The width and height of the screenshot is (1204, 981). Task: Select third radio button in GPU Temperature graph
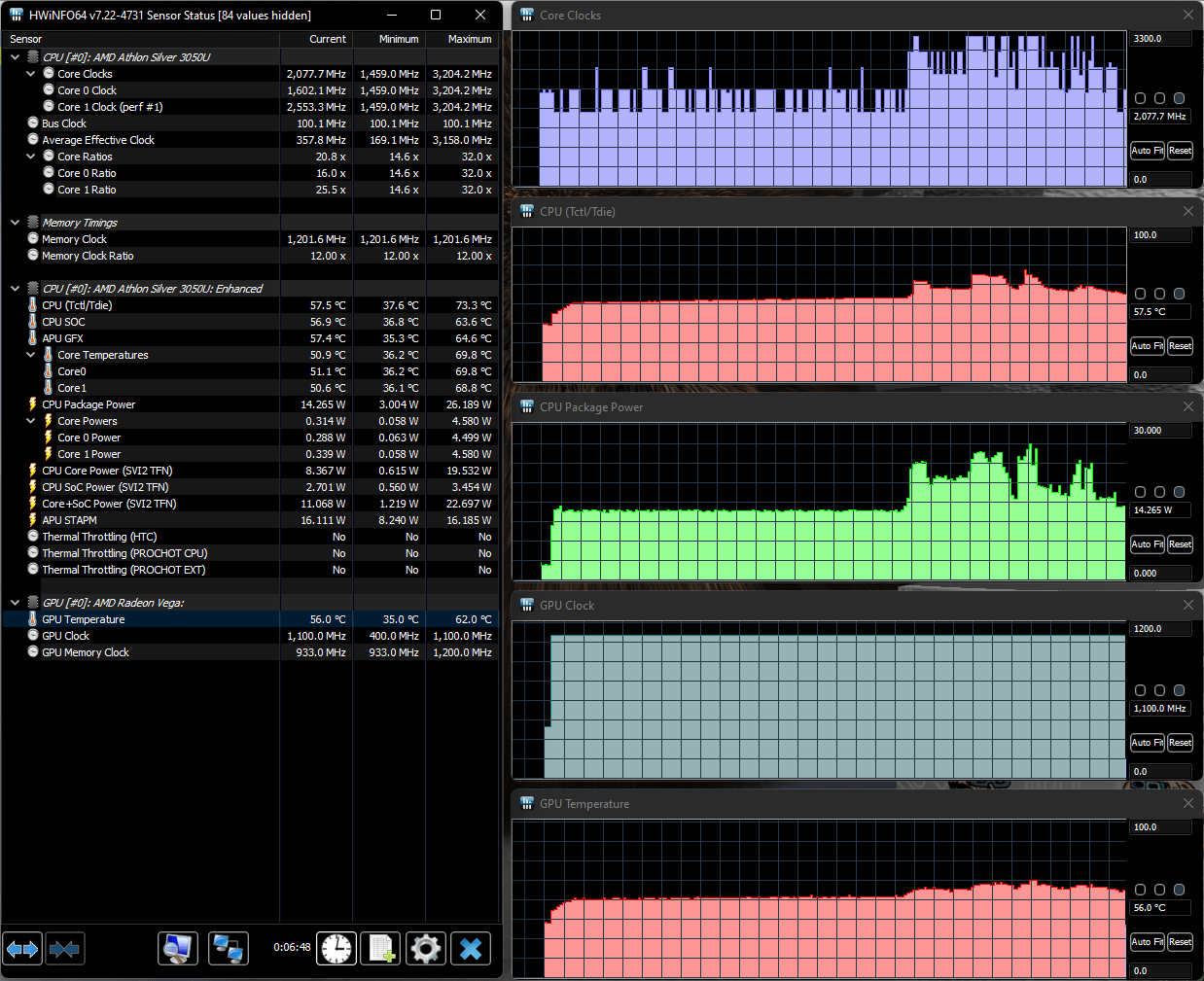point(1179,890)
